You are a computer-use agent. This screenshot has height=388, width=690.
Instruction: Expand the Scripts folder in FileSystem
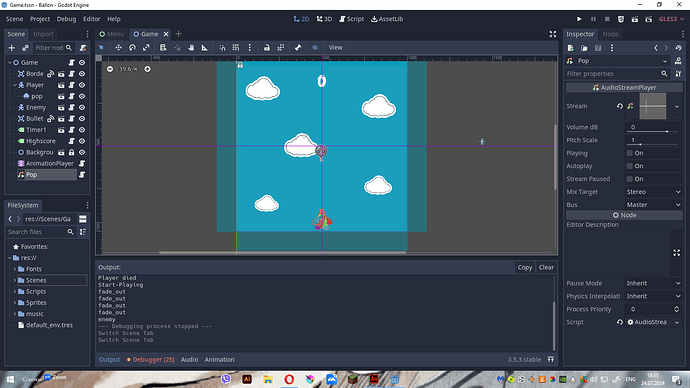pyautogui.click(x=15, y=291)
